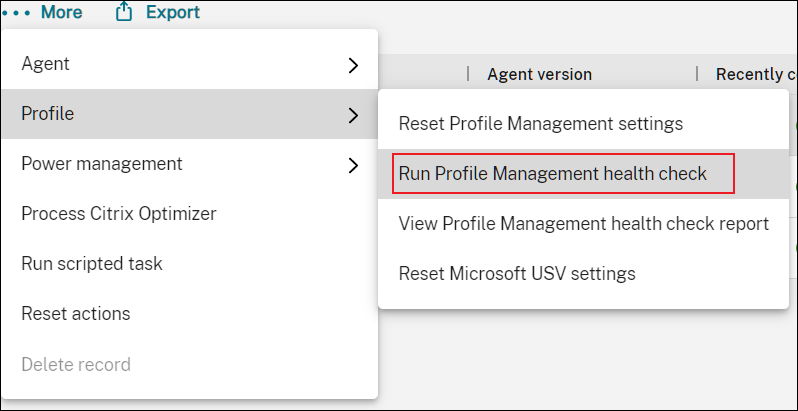Select the Profile menu entry

point(48,114)
